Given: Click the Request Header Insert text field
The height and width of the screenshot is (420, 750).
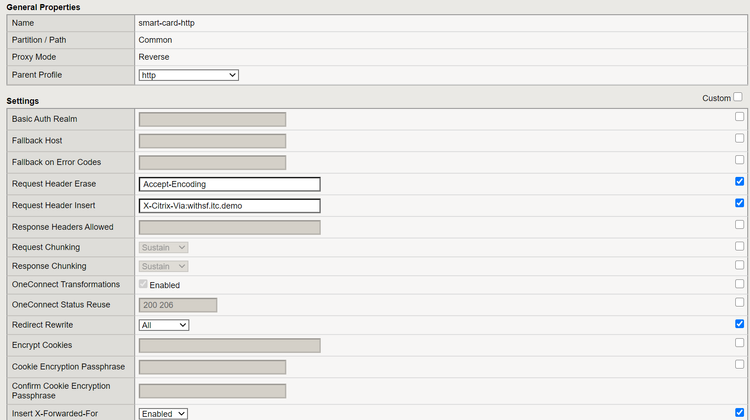Looking at the screenshot, I should (230, 206).
